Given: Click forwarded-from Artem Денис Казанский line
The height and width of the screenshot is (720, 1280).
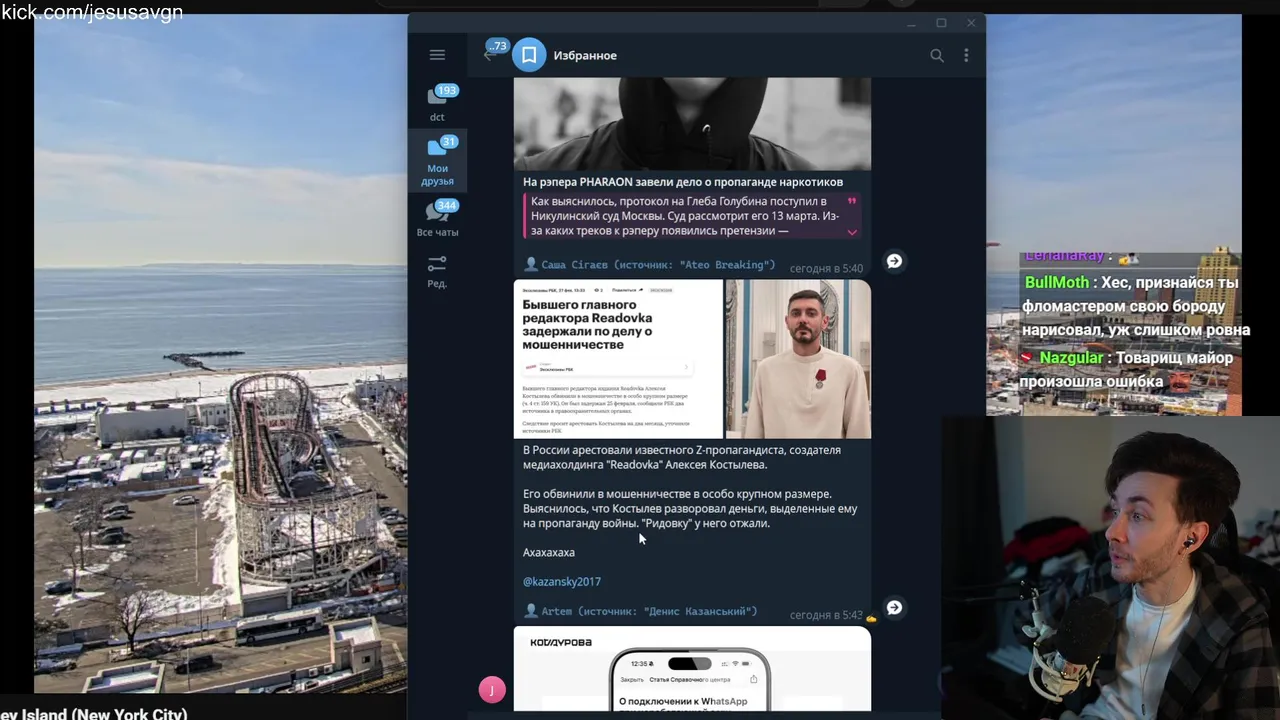Looking at the screenshot, I should pyautogui.click(x=641, y=611).
